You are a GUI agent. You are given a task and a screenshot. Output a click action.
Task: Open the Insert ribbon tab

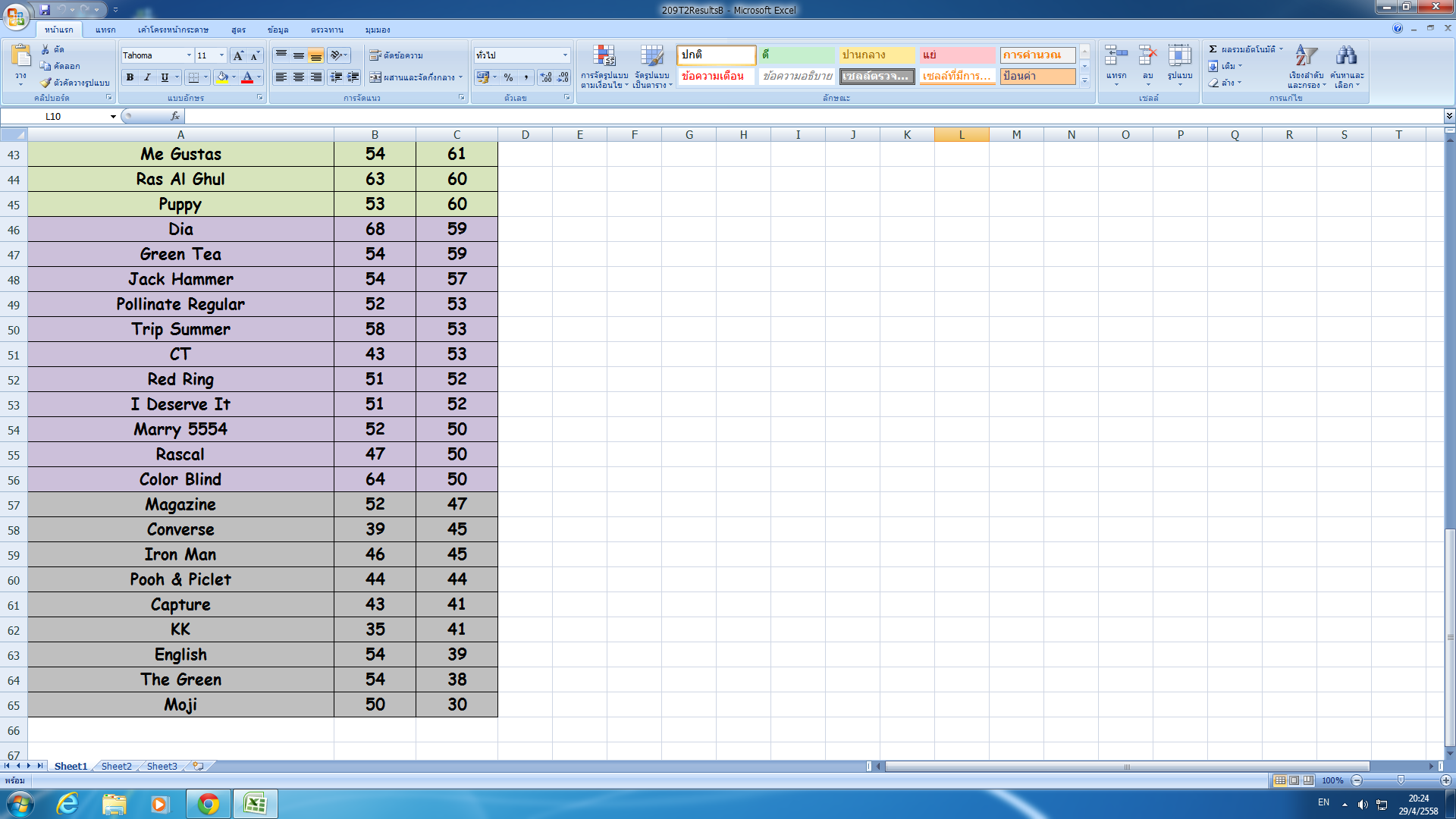105,30
